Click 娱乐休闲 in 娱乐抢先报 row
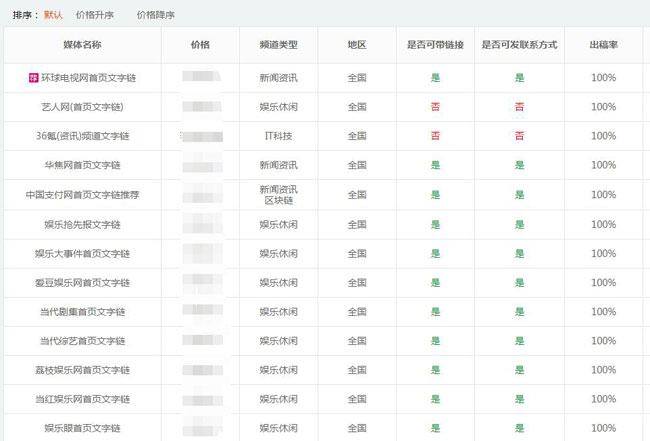The image size is (650, 441). [x=279, y=225]
